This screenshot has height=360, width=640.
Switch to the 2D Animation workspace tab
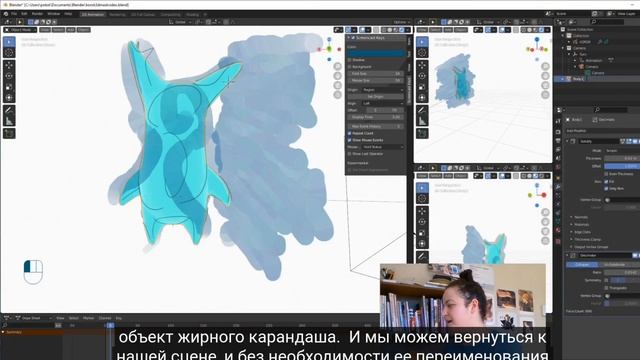[x=93, y=14]
